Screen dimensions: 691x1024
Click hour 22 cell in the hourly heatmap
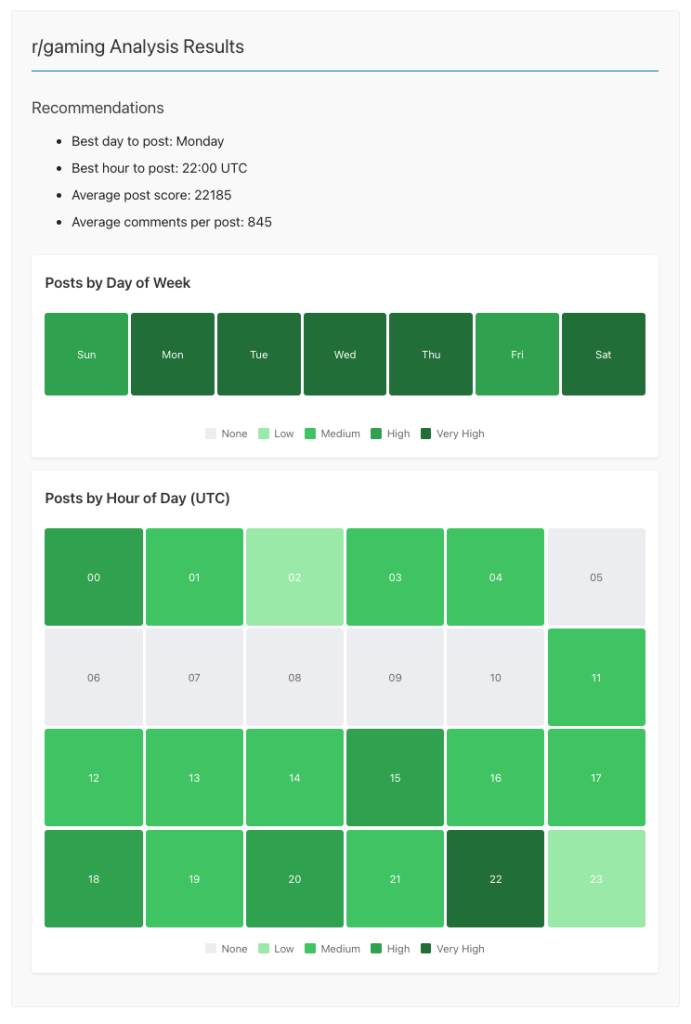[x=495, y=878]
